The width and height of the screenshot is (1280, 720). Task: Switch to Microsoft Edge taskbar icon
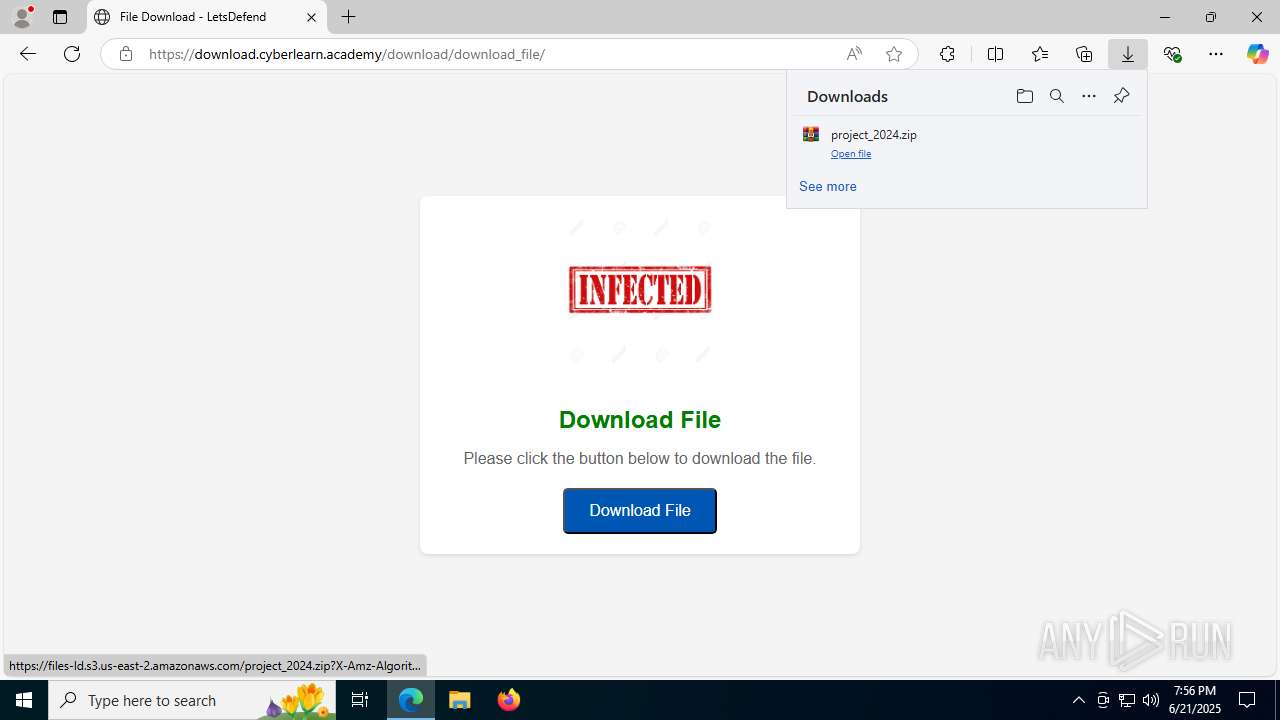pyautogui.click(x=411, y=700)
